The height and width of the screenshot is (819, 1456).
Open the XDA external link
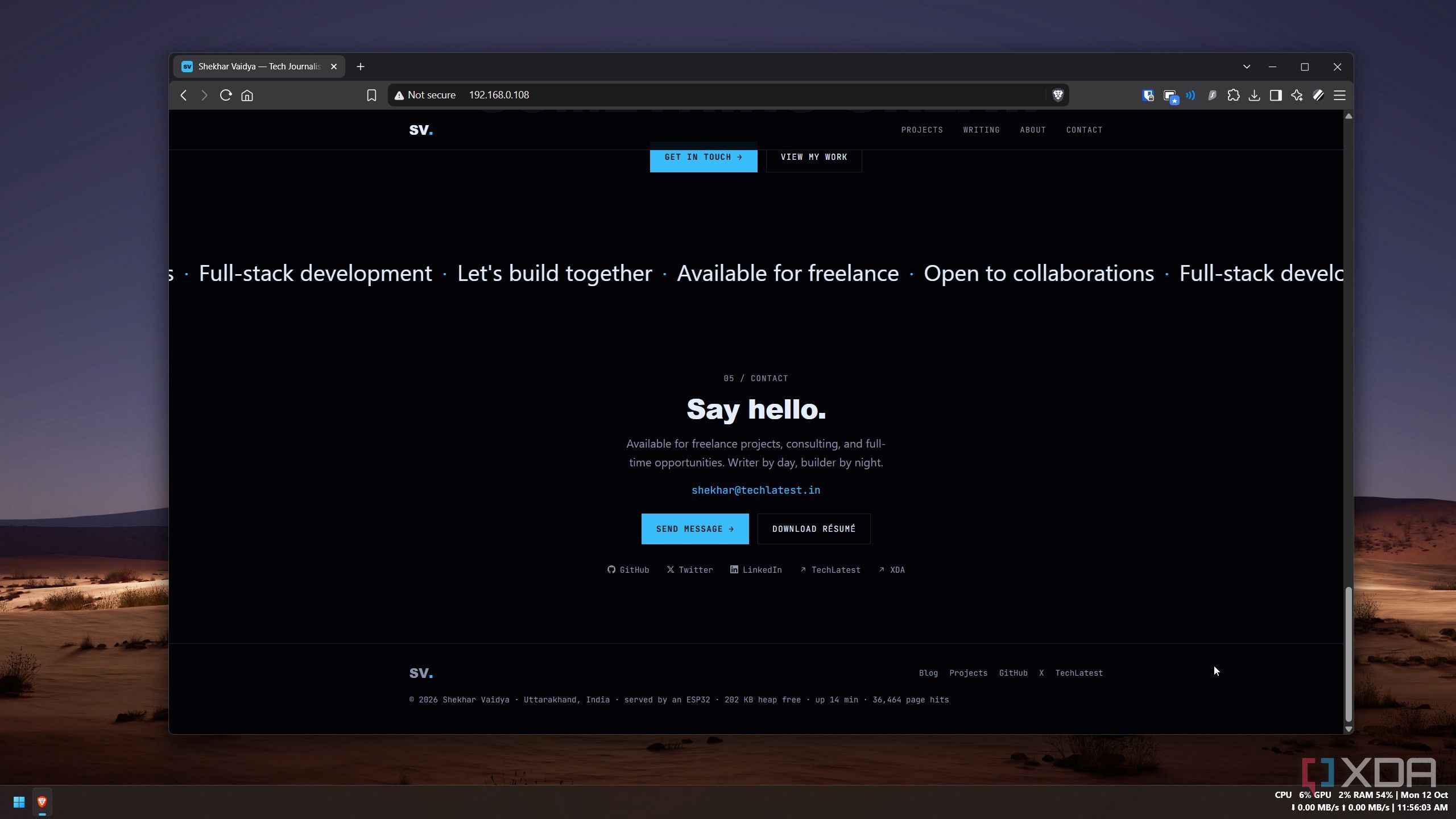tap(892, 570)
